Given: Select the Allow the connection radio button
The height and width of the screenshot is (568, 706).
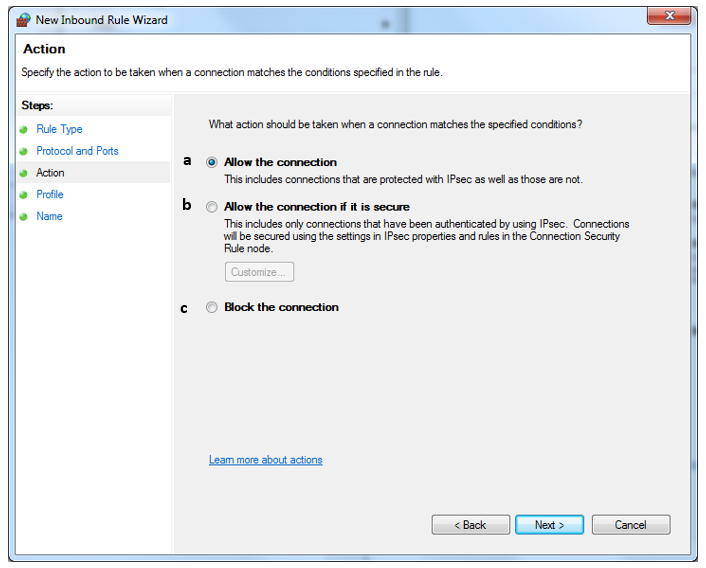Looking at the screenshot, I should (211, 162).
